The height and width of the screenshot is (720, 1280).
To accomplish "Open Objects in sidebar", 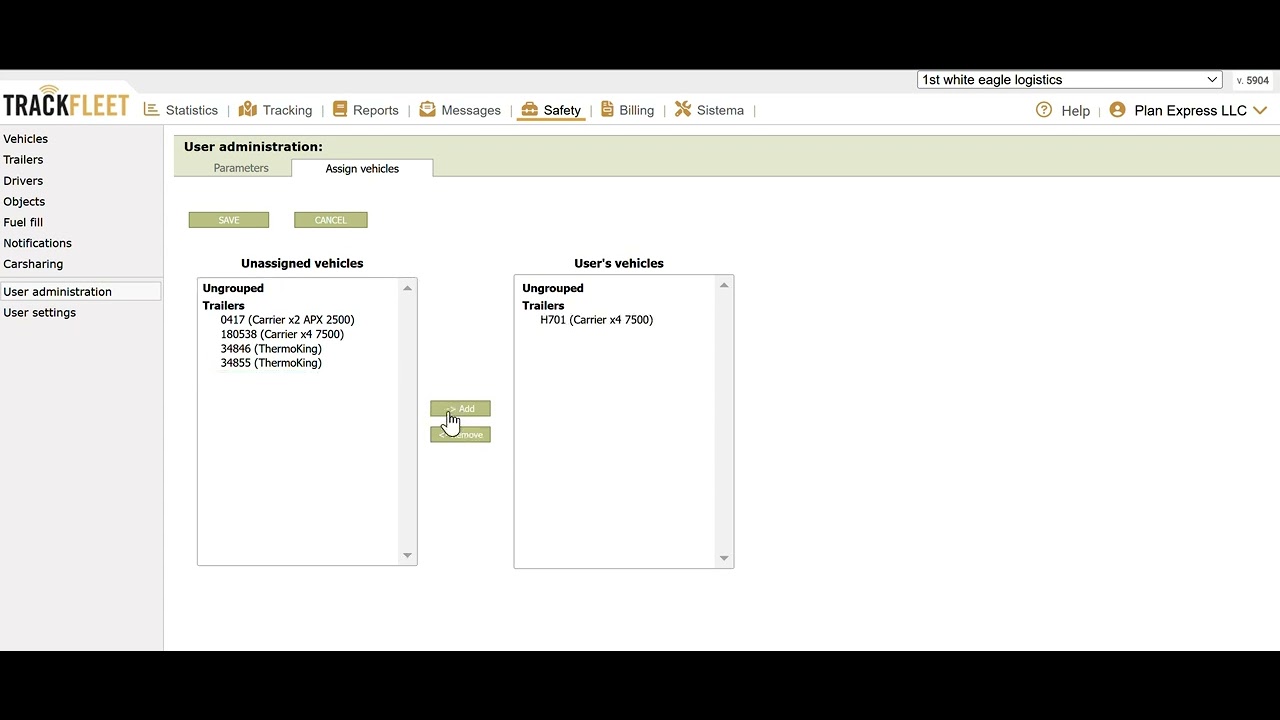I will [x=24, y=202].
